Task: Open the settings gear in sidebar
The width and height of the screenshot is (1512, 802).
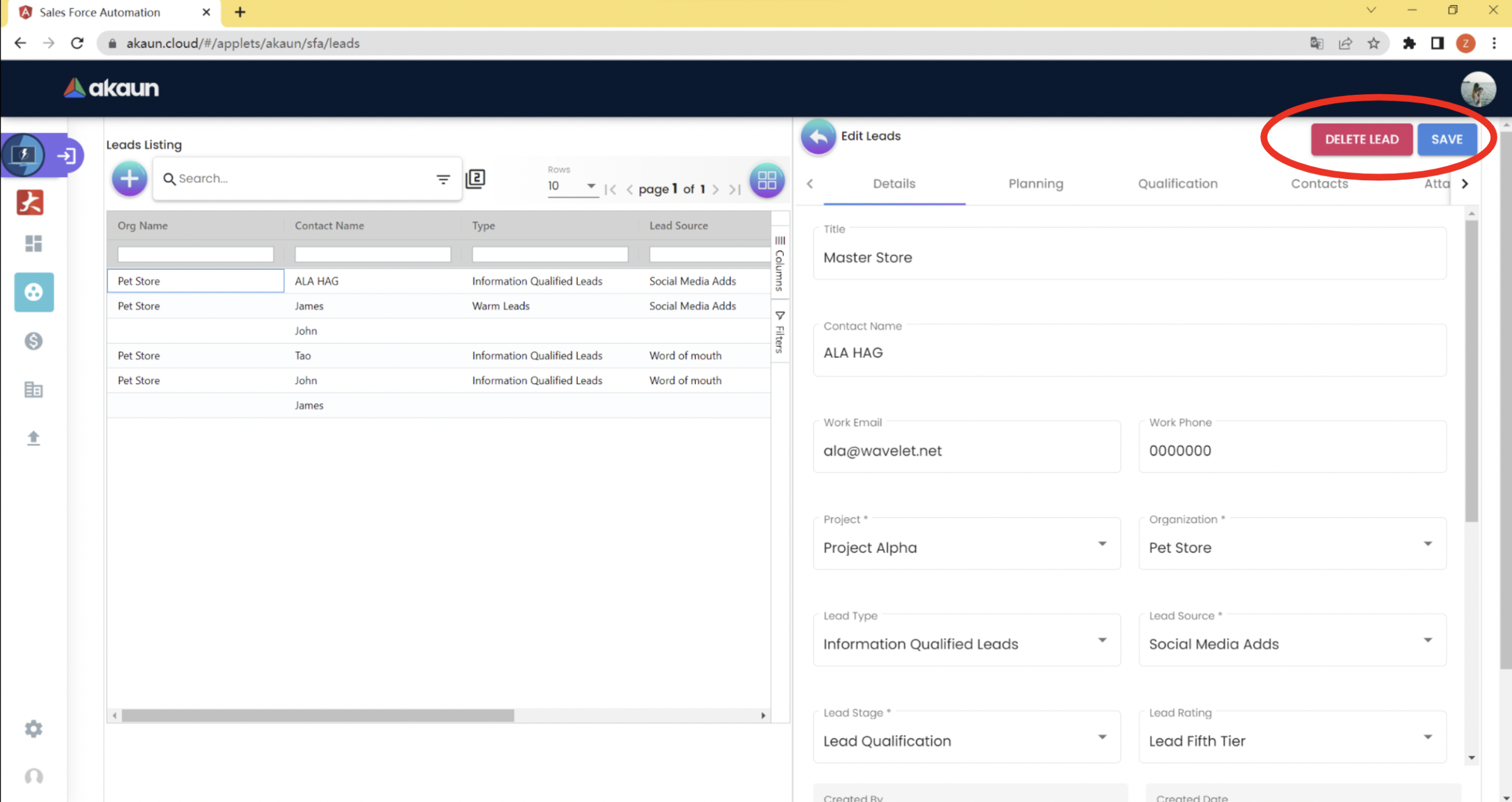Action: click(34, 729)
